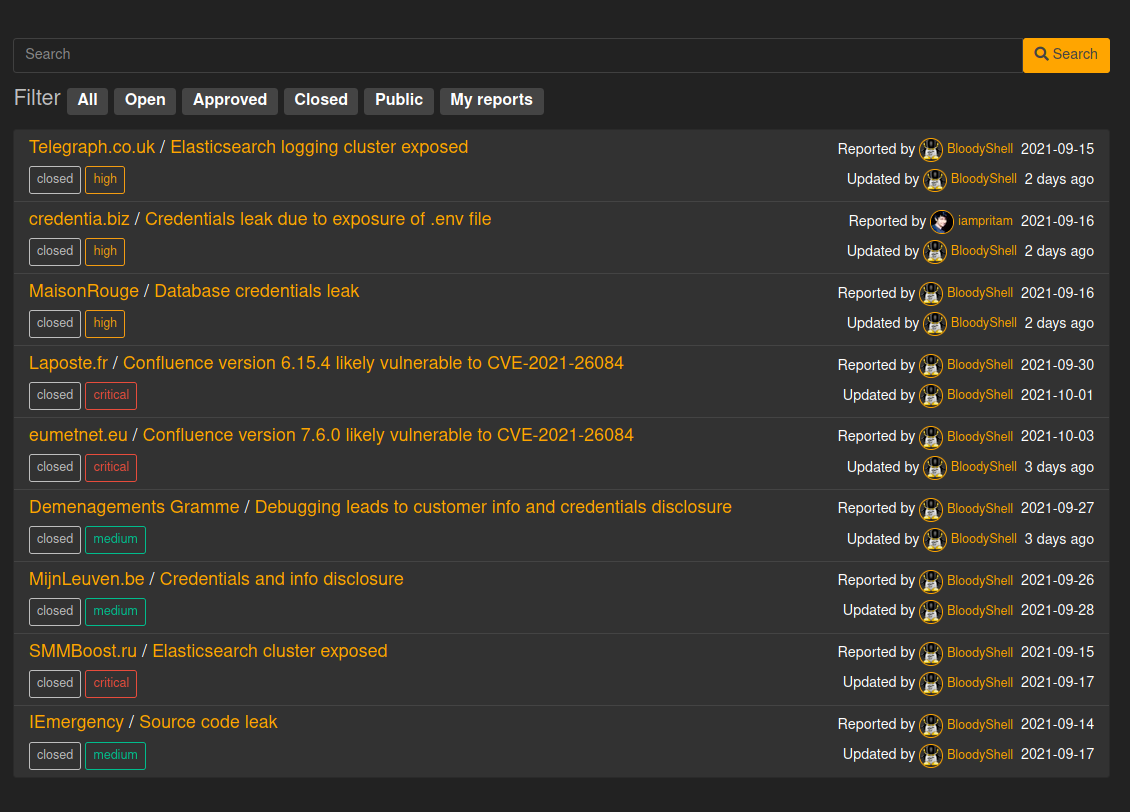The width and height of the screenshot is (1130, 812).
Task: Click iampritam avatar on credentia.biz report
Action: pos(942,221)
